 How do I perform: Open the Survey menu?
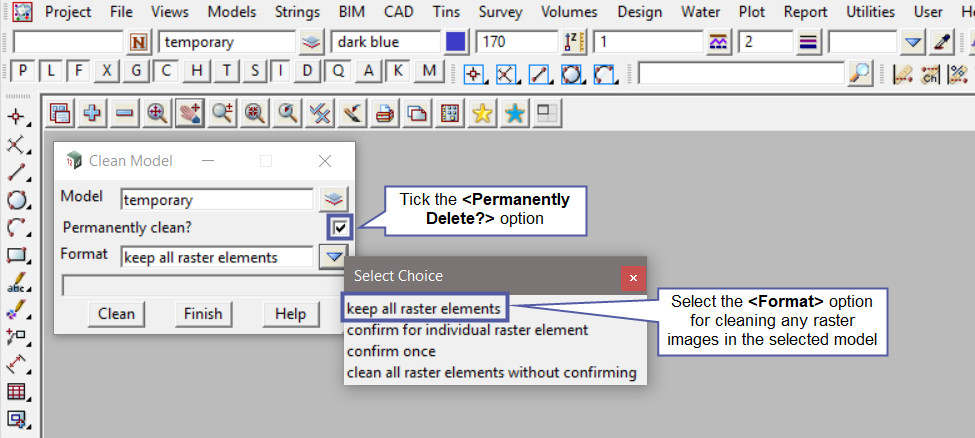pyautogui.click(x=500, y=12)
